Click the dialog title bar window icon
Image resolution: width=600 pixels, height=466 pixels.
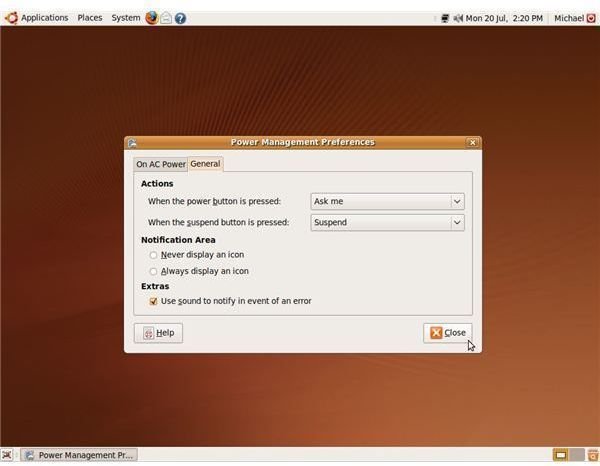coord(132,143)
